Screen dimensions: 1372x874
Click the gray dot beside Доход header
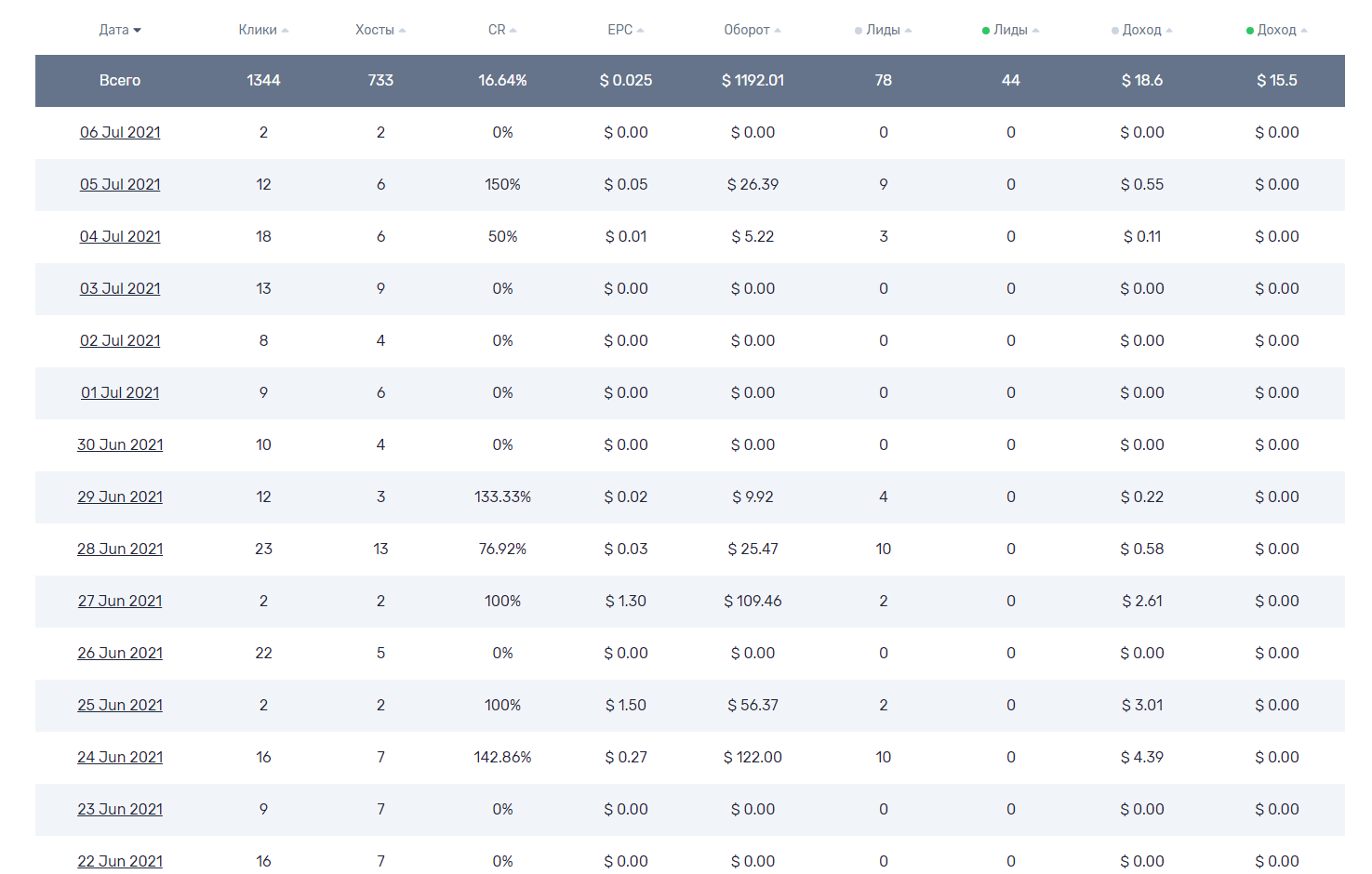(1114, 31)
